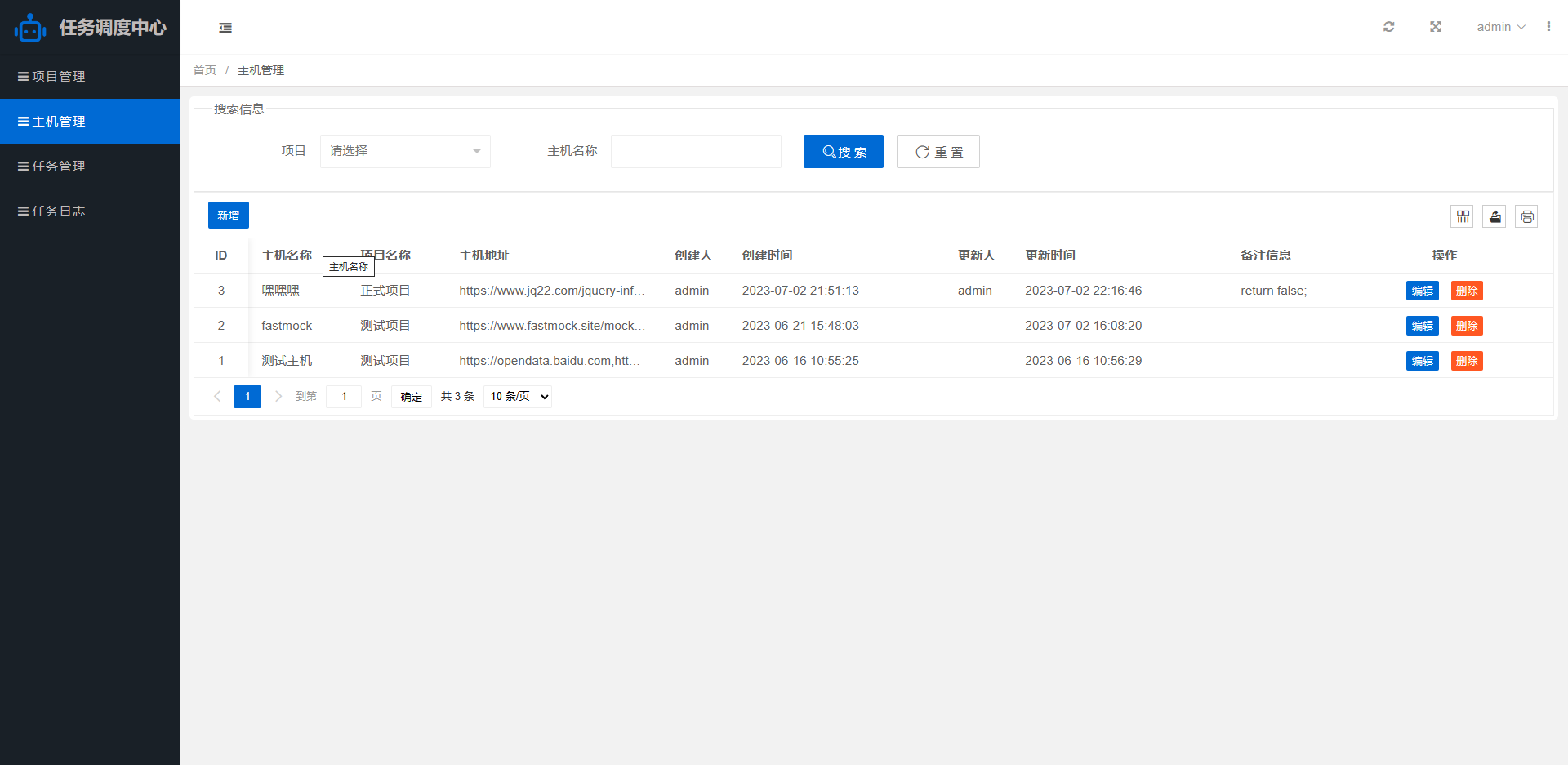
Task: Click the 更新人 column header
Action: pos(977,256)
